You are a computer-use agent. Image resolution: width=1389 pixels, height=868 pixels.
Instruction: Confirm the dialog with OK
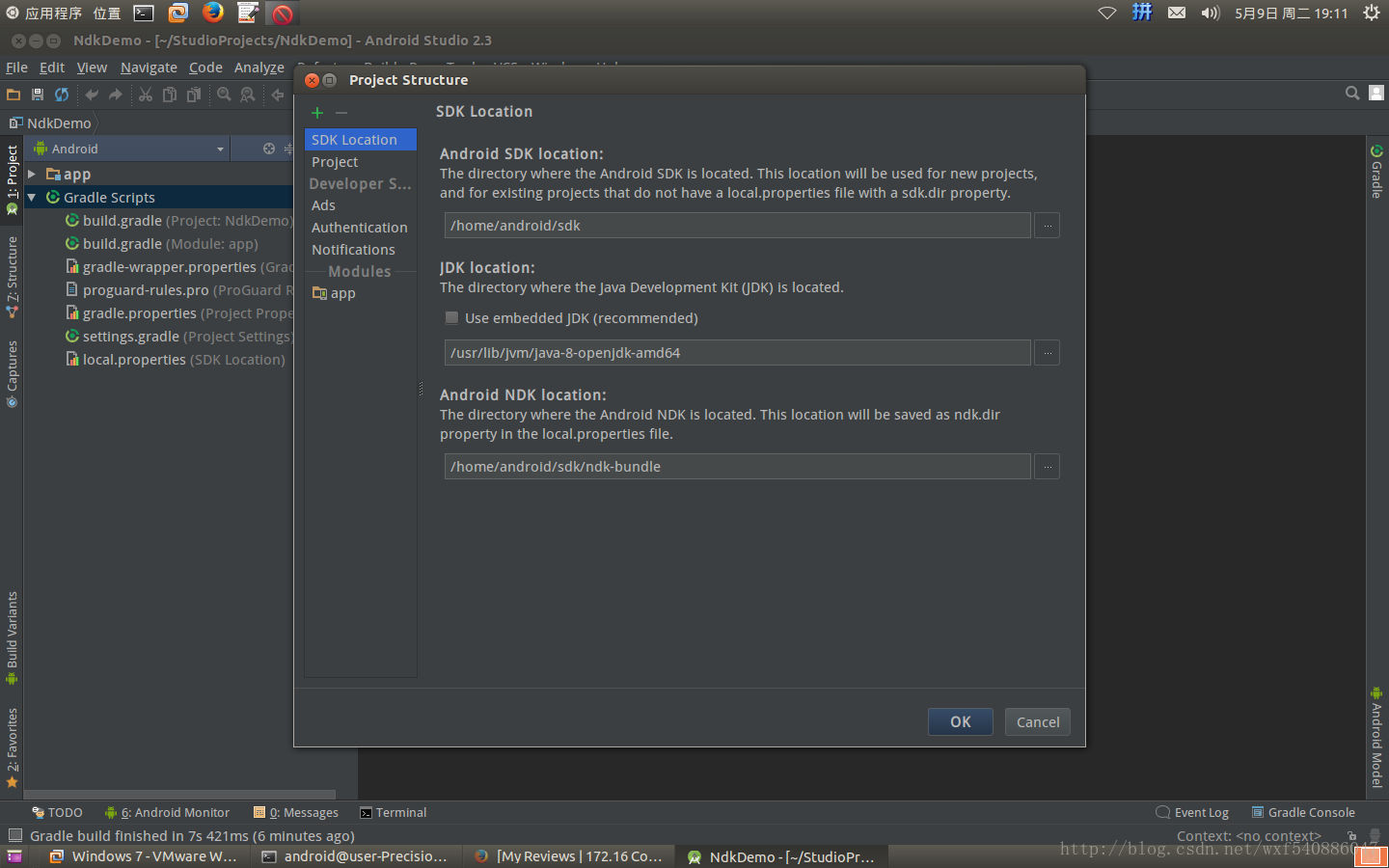pyautogui.click(x=961, y=721)
